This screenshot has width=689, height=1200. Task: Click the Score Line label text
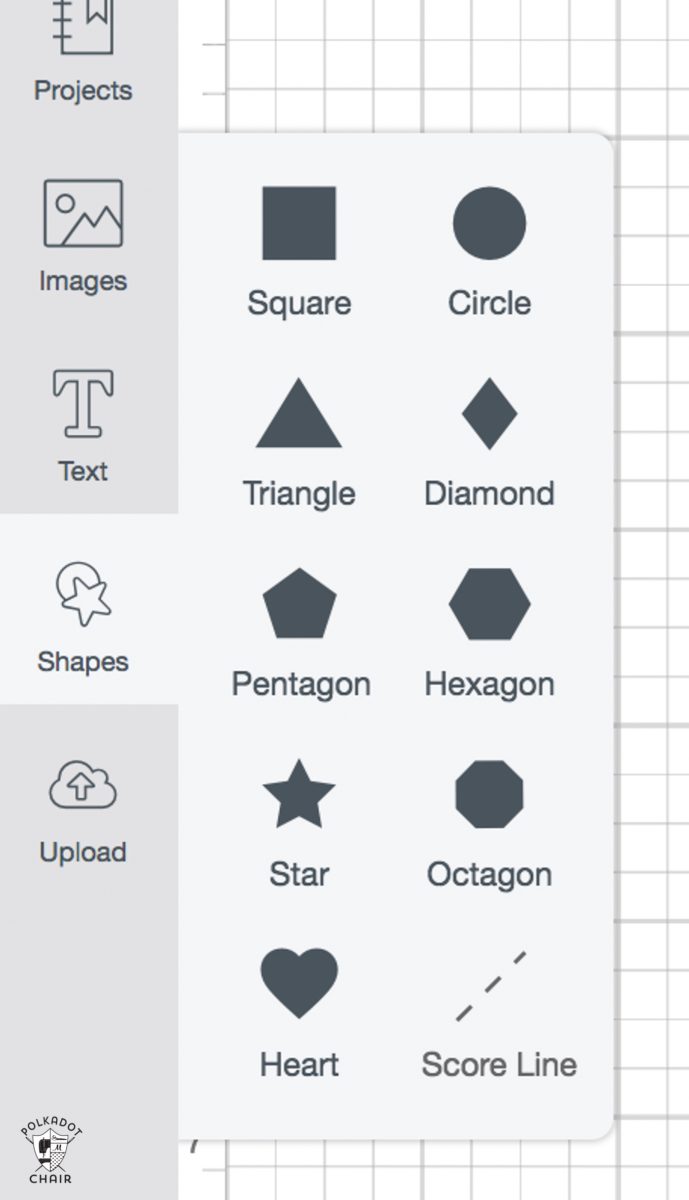(499, 1064)
